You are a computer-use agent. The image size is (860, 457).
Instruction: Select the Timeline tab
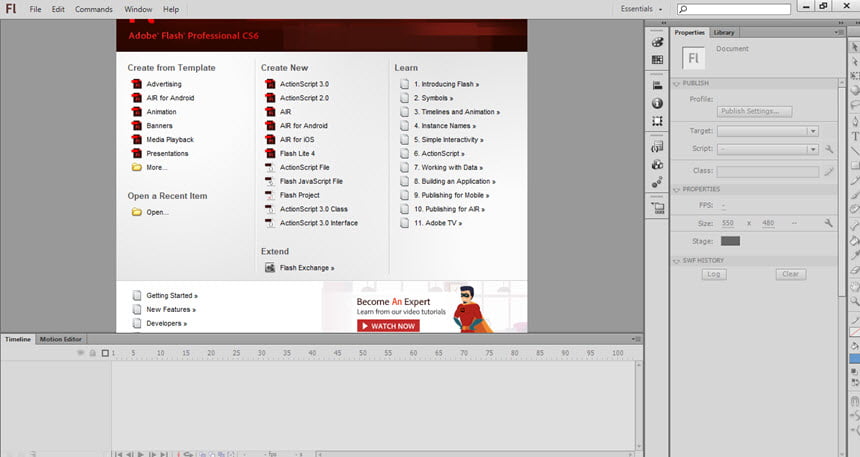(x=18, y=339)
